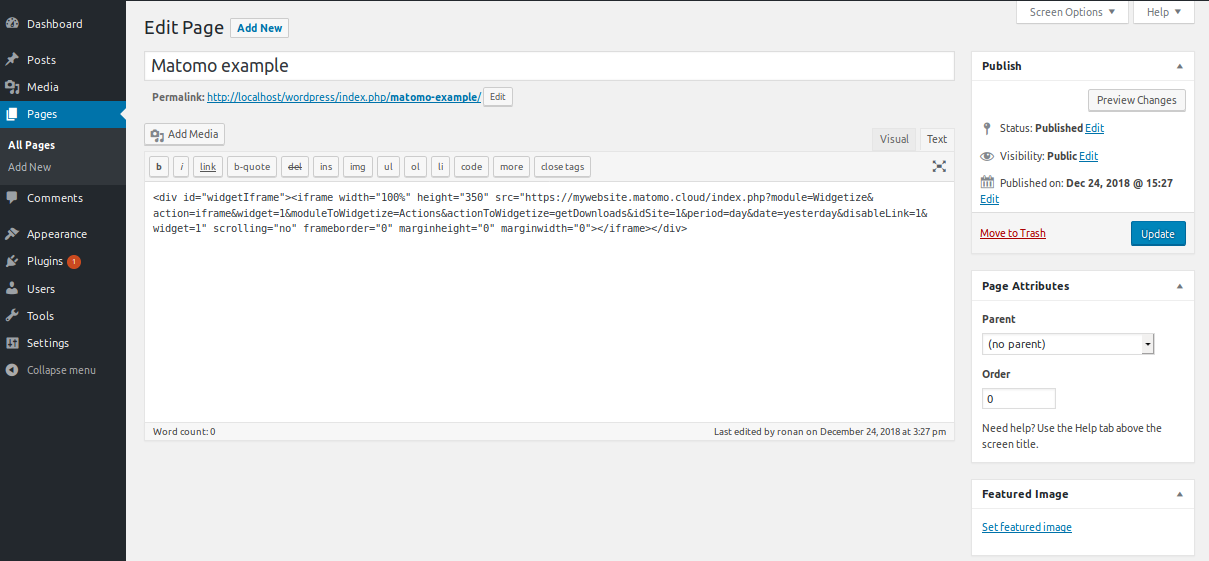This screenshot has height=561, width=1209.
Task: Open Plugins with one update pending
Action: [46, 261]
